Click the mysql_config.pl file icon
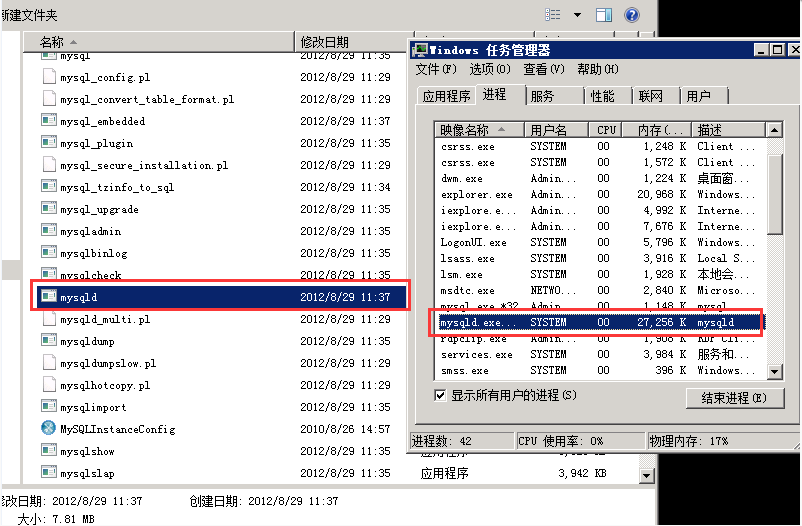 (x=48, y=77)
